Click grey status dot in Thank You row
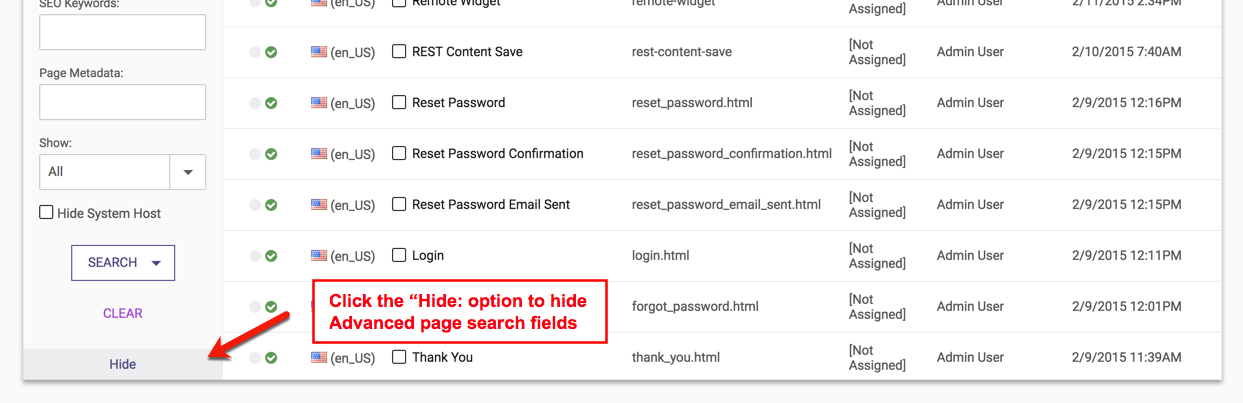1243x403 pixels. coord(255,358)
